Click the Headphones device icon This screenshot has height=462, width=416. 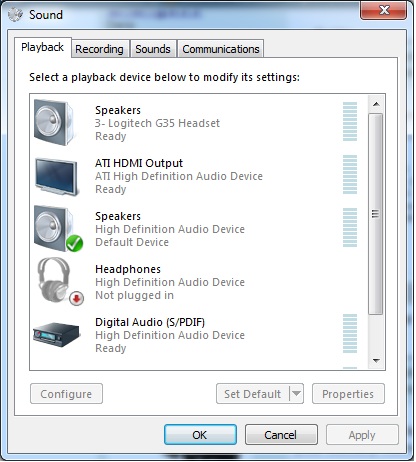(59, 281)
